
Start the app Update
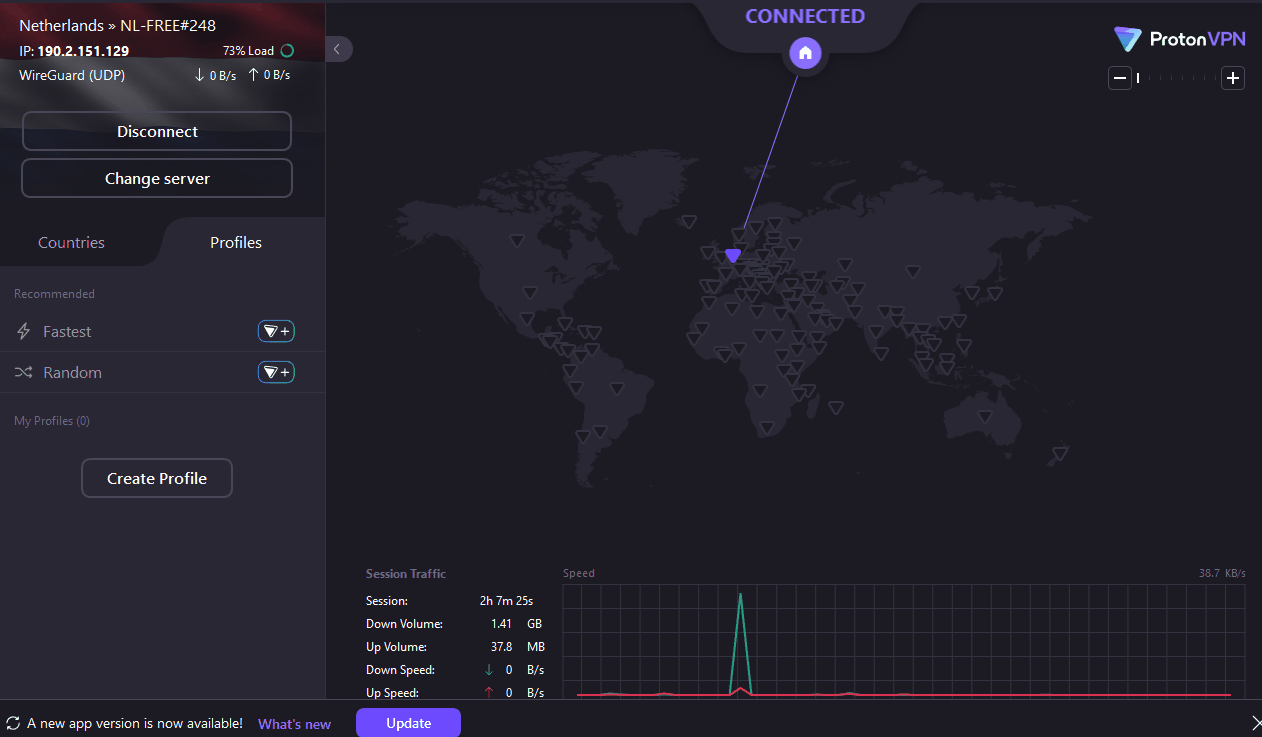pyautogui.click(x=408, y=722)
